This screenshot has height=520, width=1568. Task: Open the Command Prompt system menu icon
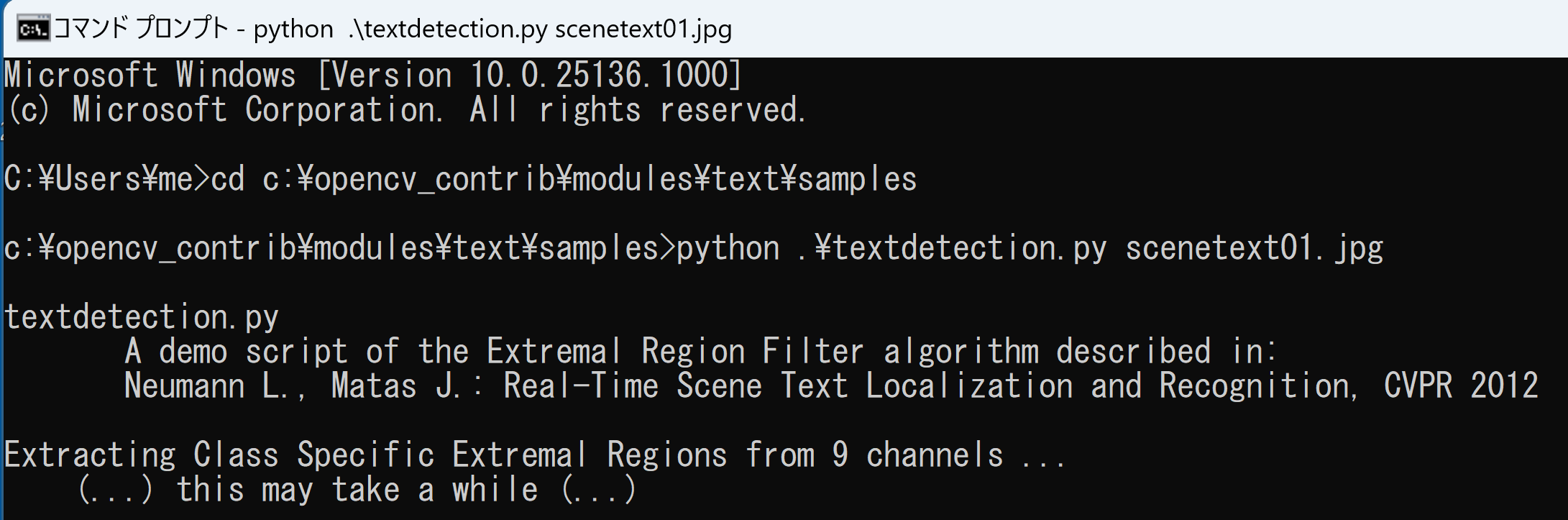coord(33,29)
